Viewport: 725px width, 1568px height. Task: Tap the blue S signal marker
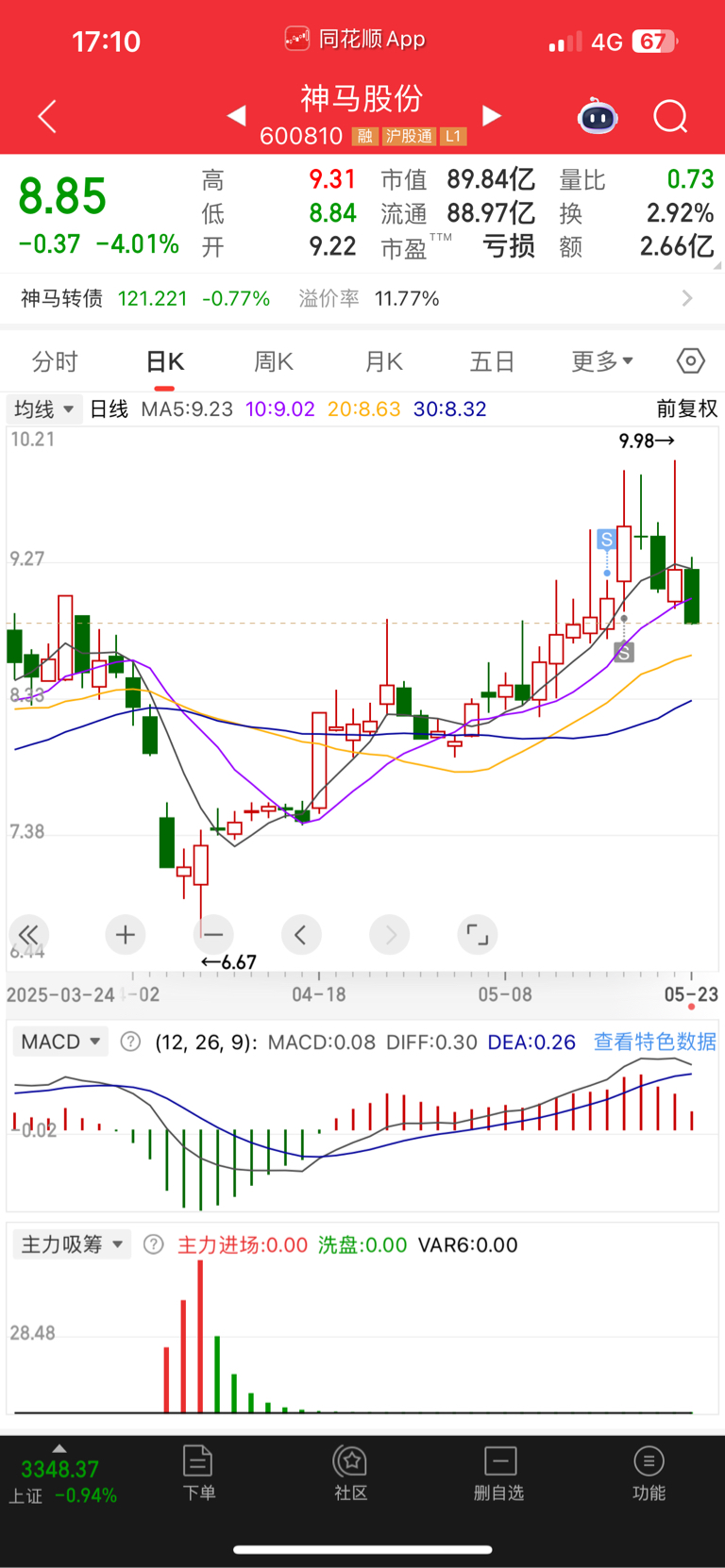point(607,540)
